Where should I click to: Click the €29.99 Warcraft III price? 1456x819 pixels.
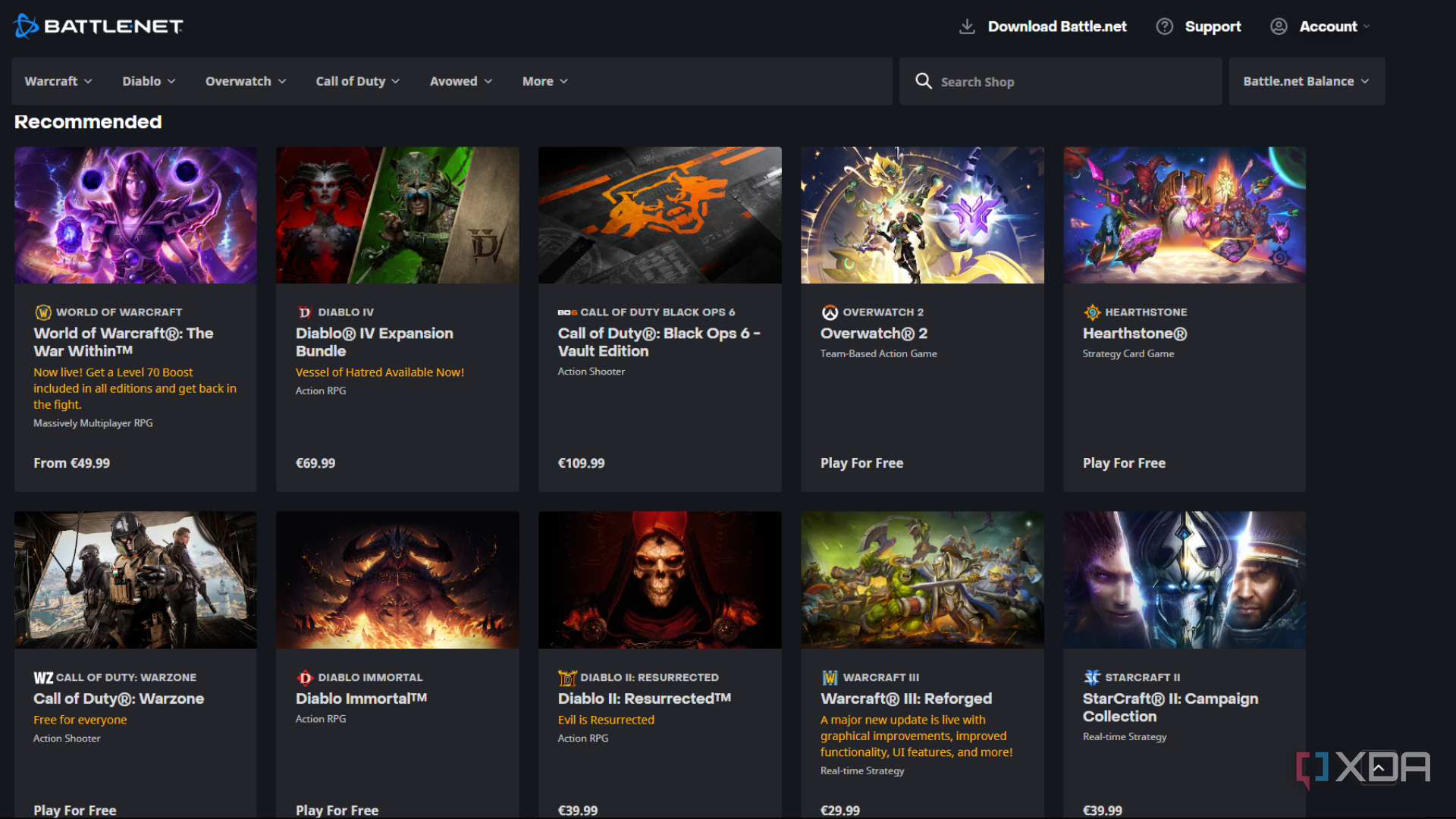[x=840, y=810]
